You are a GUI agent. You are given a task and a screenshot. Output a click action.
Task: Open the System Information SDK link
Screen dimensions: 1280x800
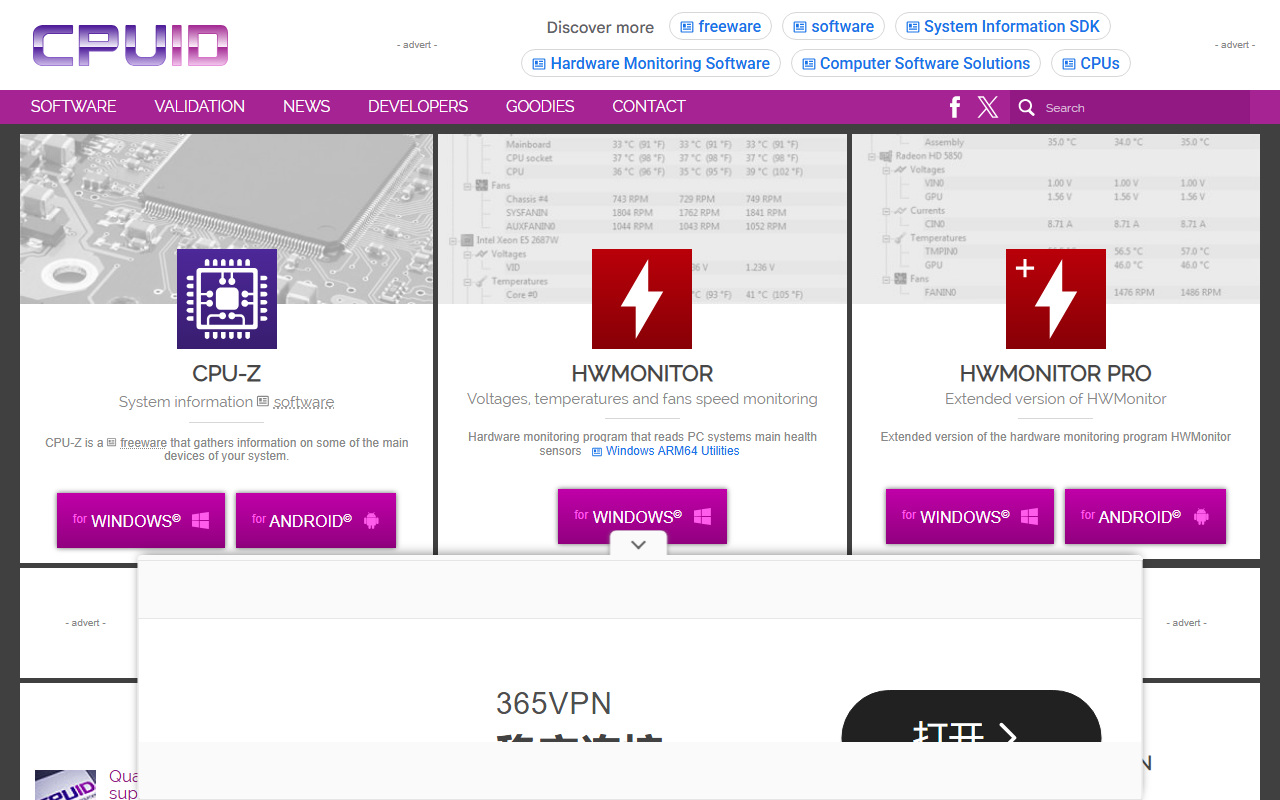pos(1003,27)
